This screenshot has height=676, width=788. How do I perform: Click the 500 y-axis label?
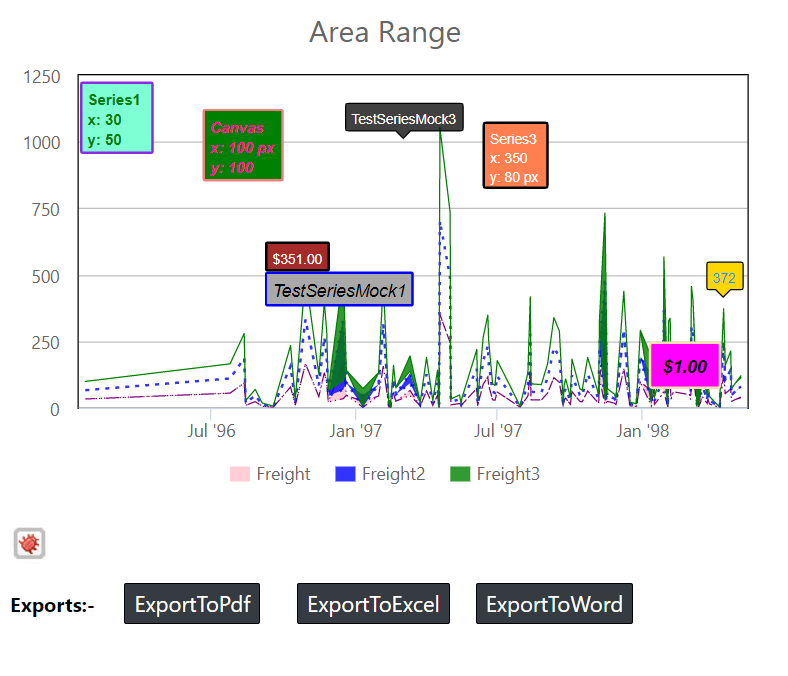[46, 276]
